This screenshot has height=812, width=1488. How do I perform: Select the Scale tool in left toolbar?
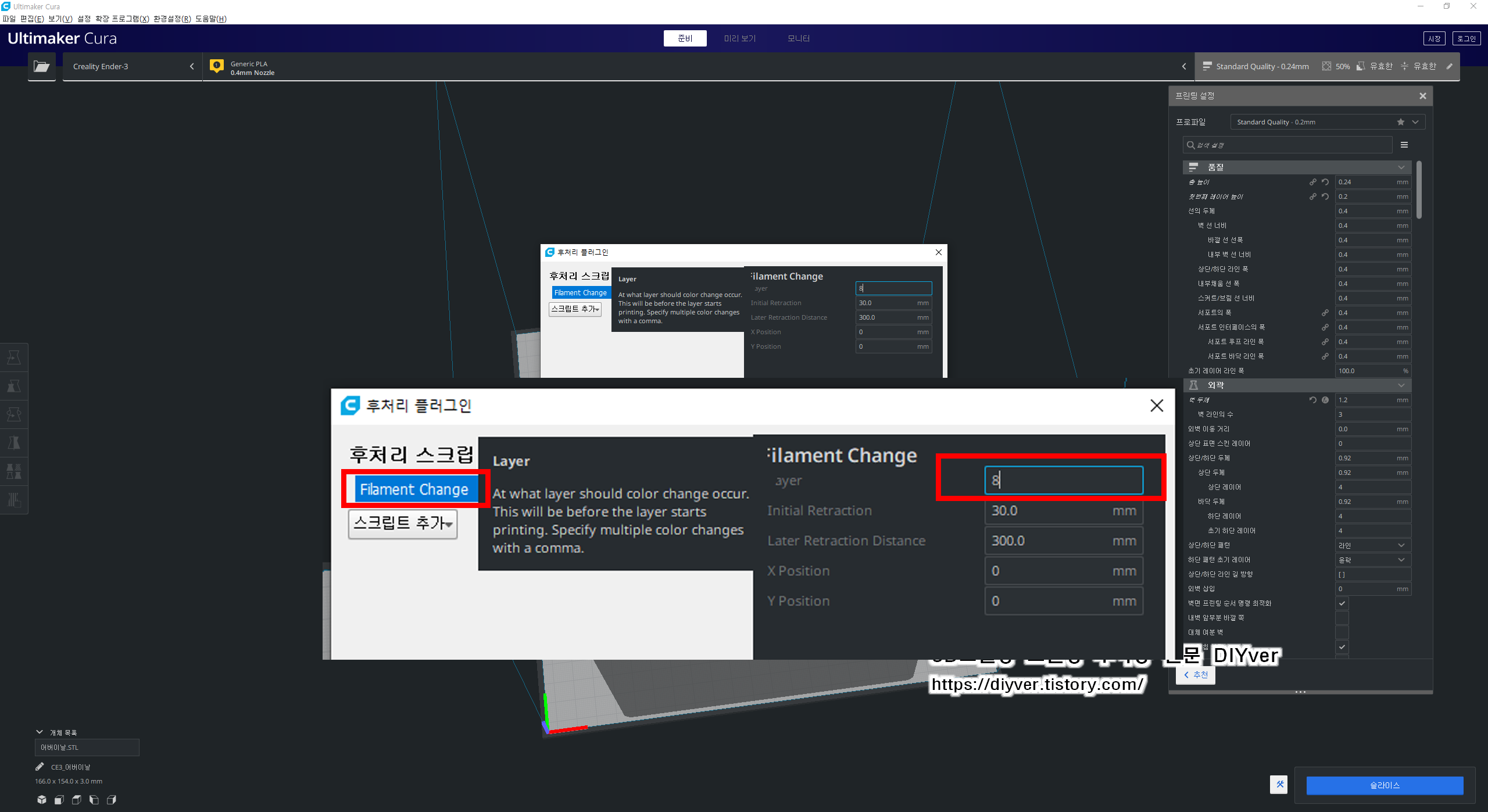14,386
